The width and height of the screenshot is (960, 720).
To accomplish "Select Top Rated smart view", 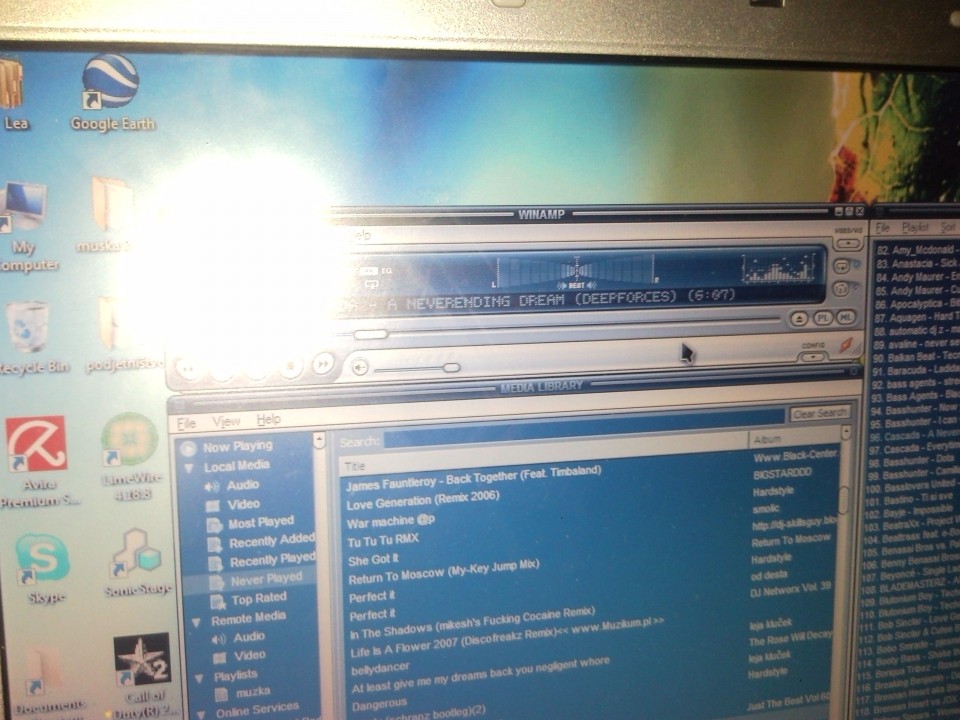I will click(x=258, y=598).
